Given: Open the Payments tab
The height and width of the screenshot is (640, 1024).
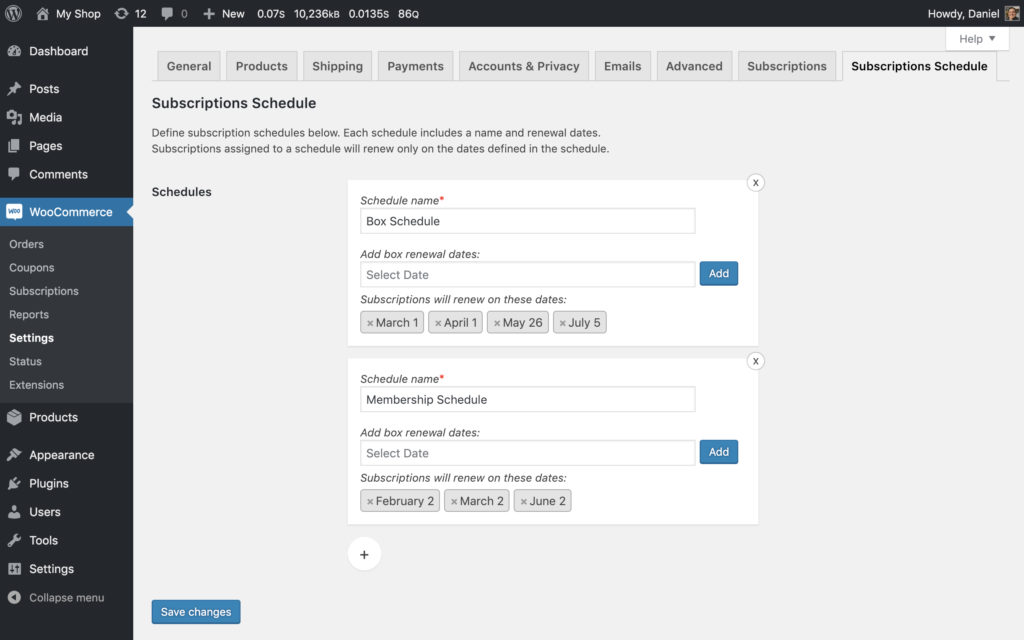Looking at the screenshot, I should tap(415, 66).
